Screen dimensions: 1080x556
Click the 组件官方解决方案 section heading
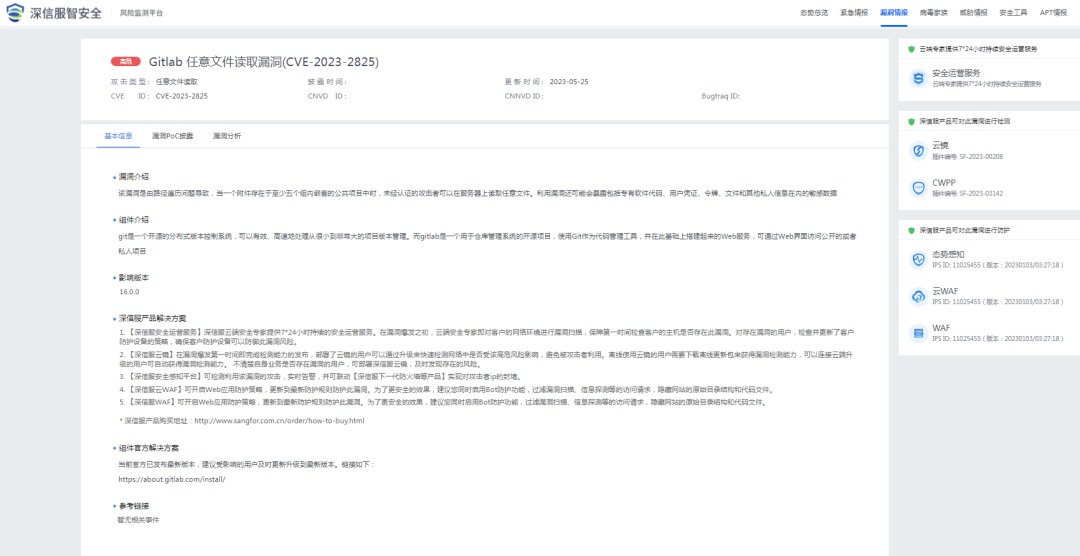click(149, 448)
